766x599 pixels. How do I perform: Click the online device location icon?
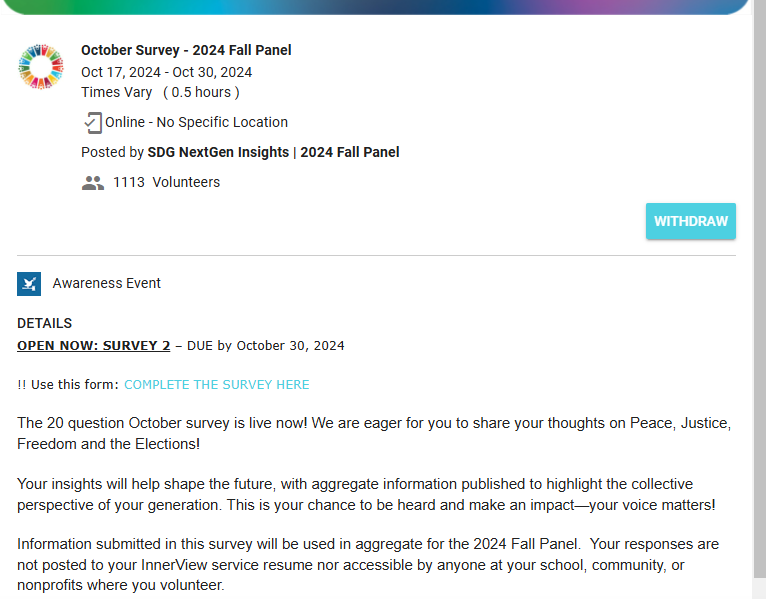click(x=92, y=122)
